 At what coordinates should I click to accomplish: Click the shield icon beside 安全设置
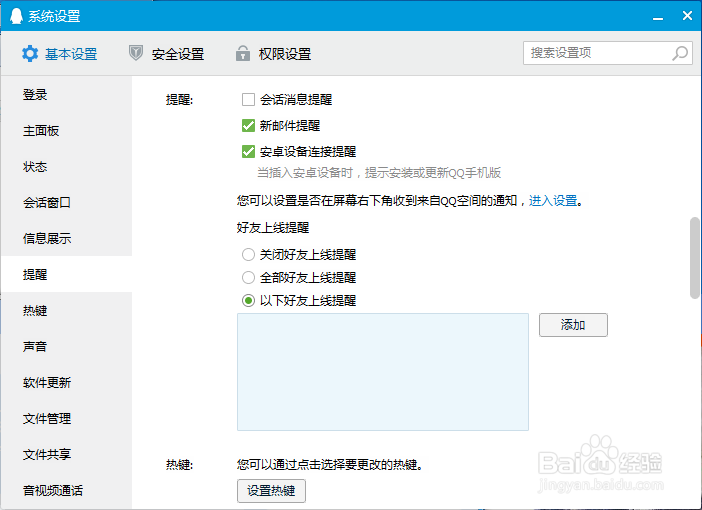[x=136, y=53]
